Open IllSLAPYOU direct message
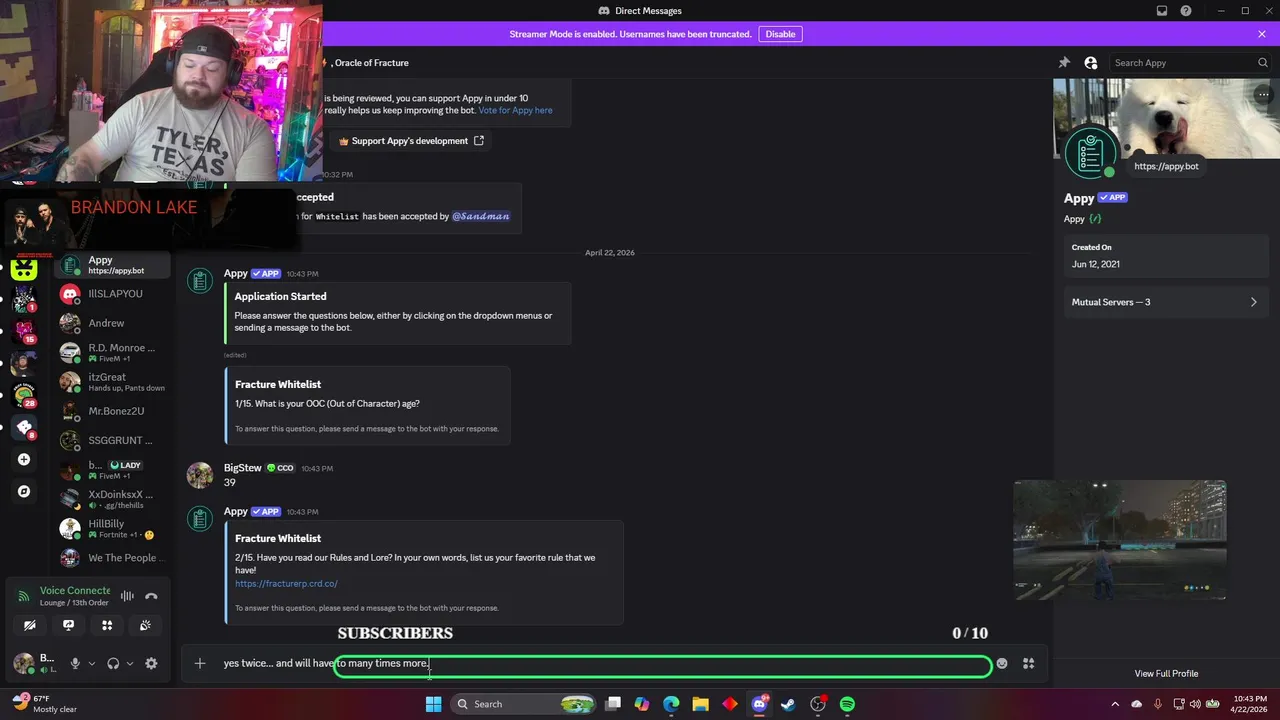The image size is (1280, 720). coord(112,294)
